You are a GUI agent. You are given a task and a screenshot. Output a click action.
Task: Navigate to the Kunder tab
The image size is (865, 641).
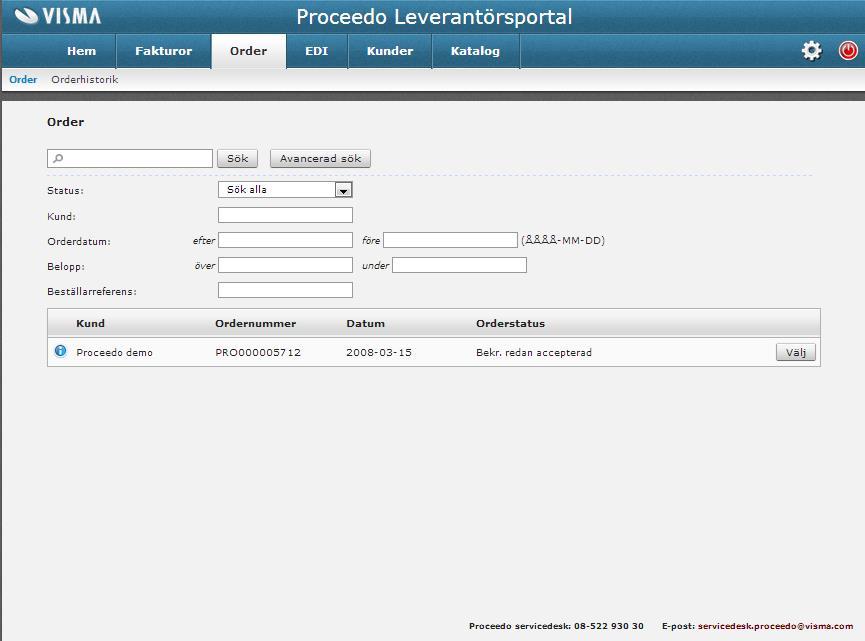[x=390, y=51]
